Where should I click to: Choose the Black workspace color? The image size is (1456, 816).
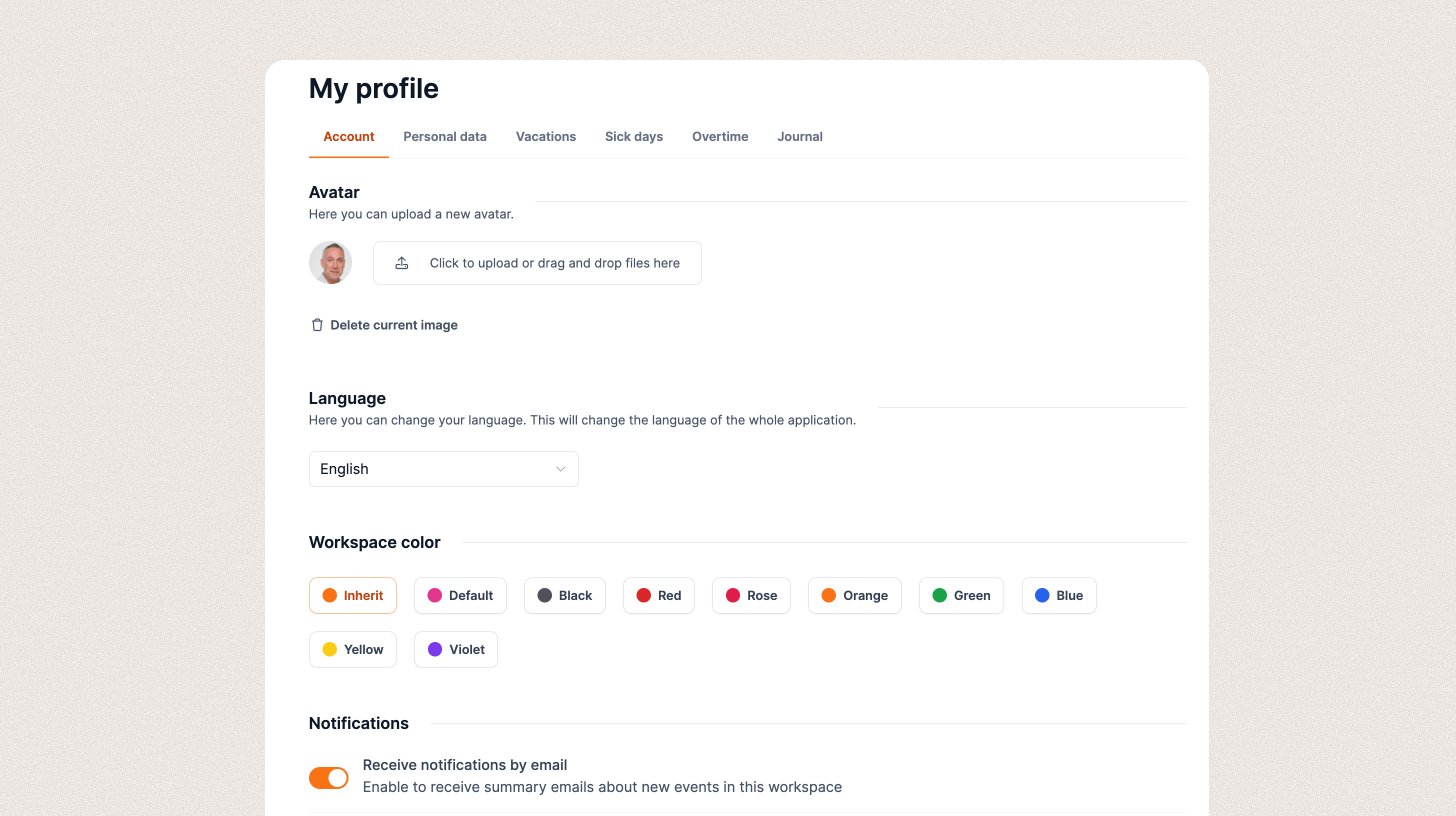565,595
